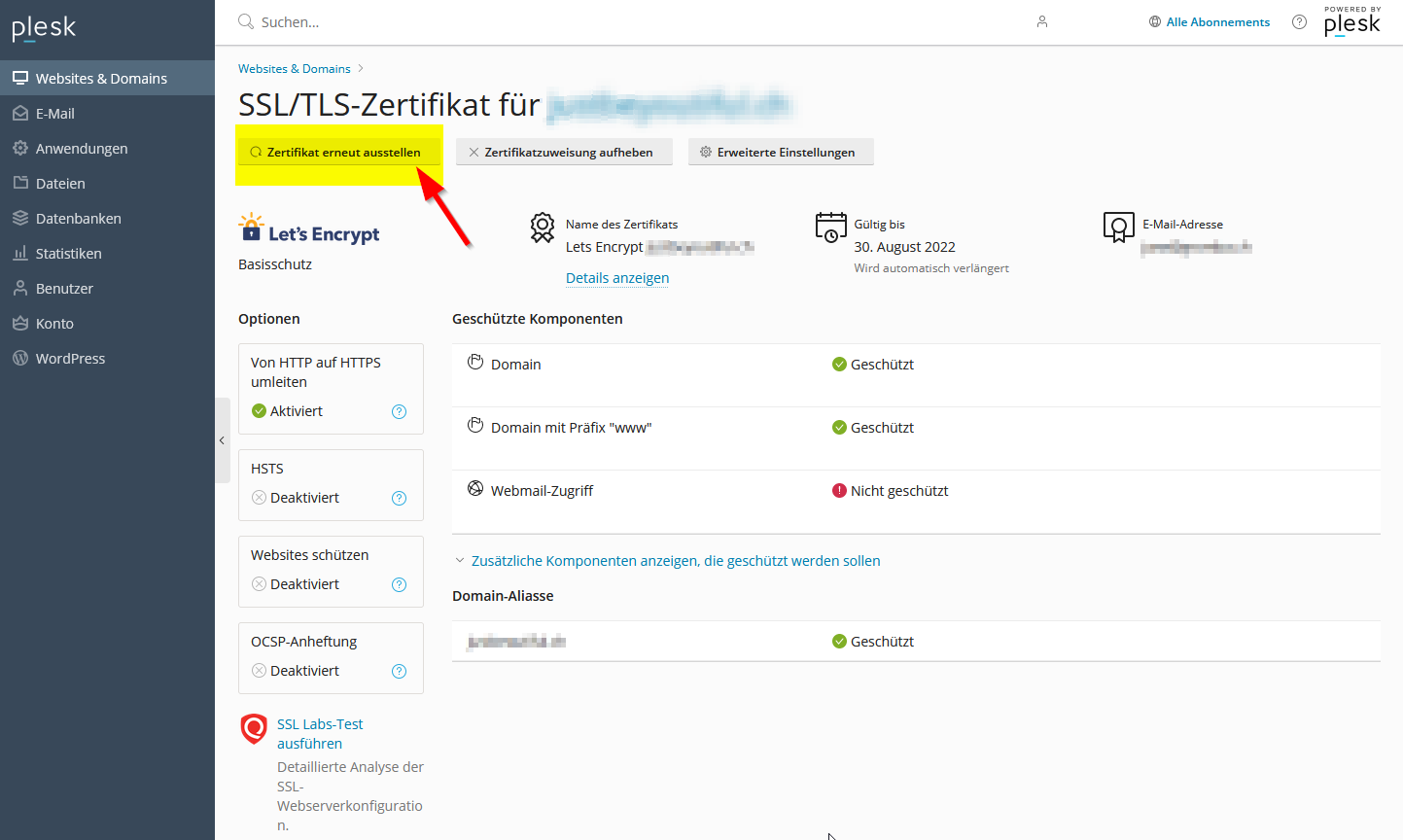Click Erweiterte Einstellungen button
This screenshot has height=840, width=1403.
point(780,153)
